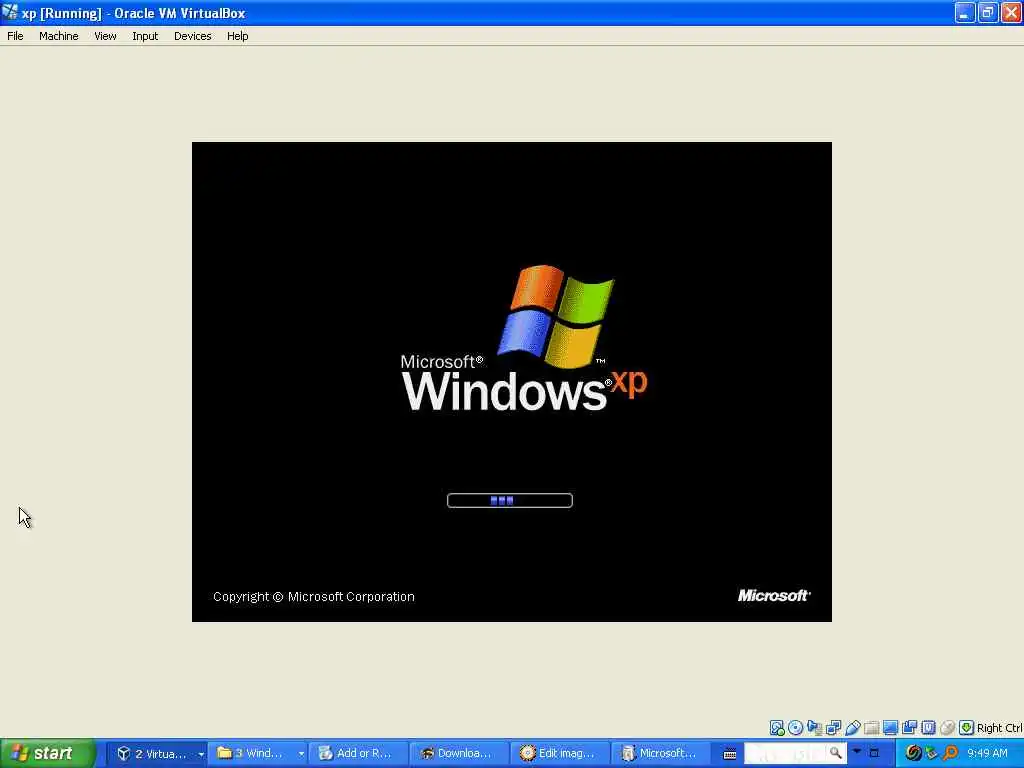Click the display status icon
This screenshot has width=1024, height=768.
[890, 728]
